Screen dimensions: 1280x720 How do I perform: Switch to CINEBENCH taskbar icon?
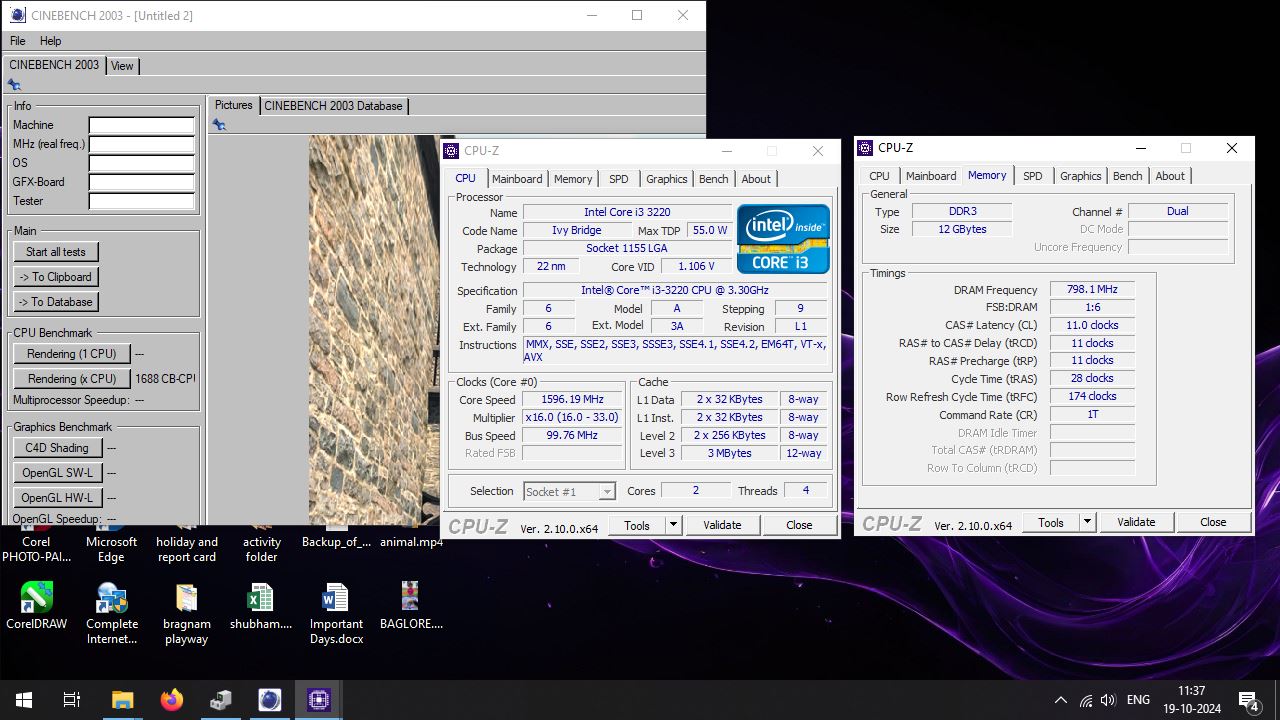269,700
